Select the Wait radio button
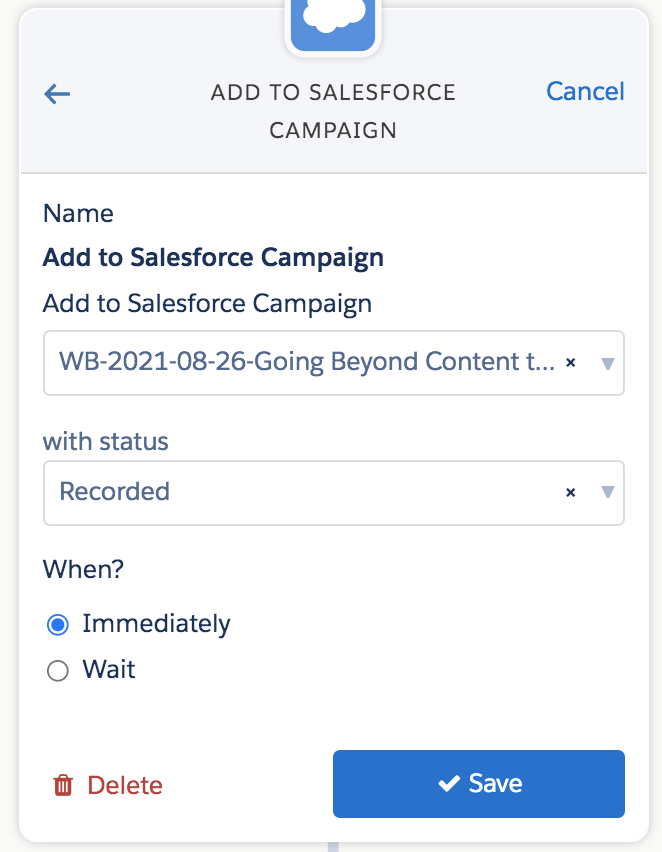The image size is (662, 852). (58, 671)
